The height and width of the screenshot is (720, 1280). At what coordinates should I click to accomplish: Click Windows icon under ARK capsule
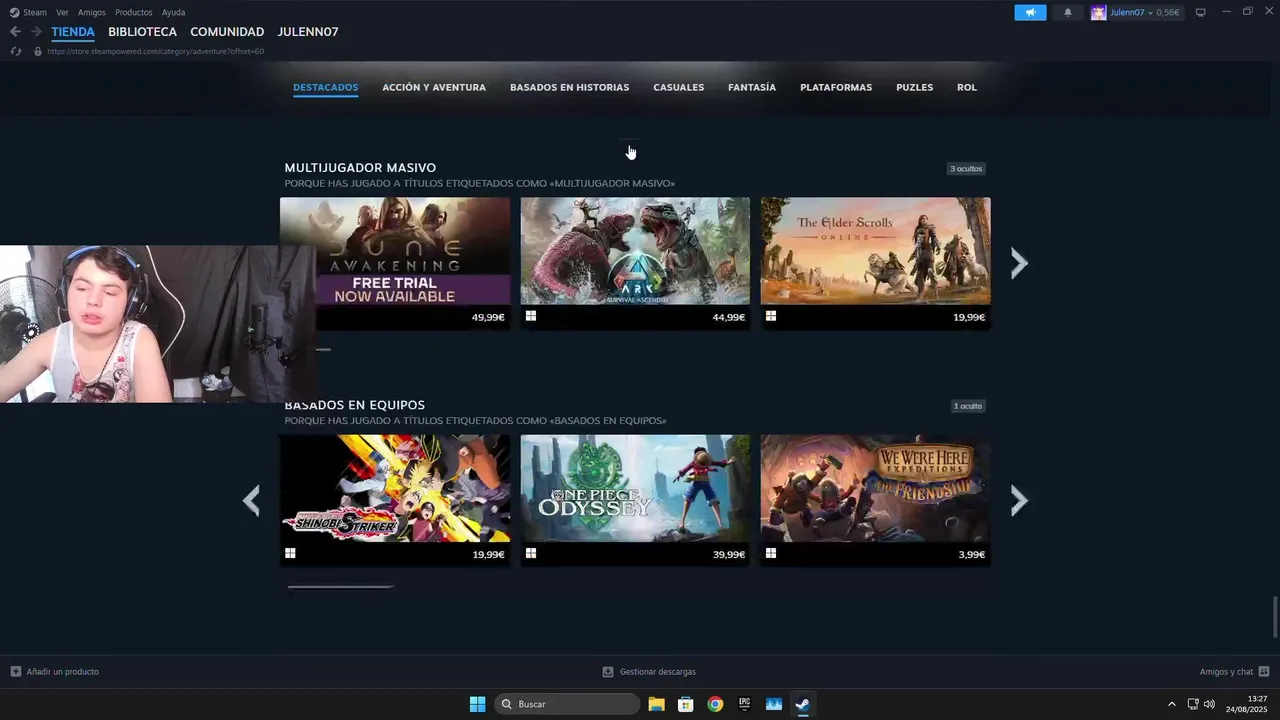tap(531, 316)
